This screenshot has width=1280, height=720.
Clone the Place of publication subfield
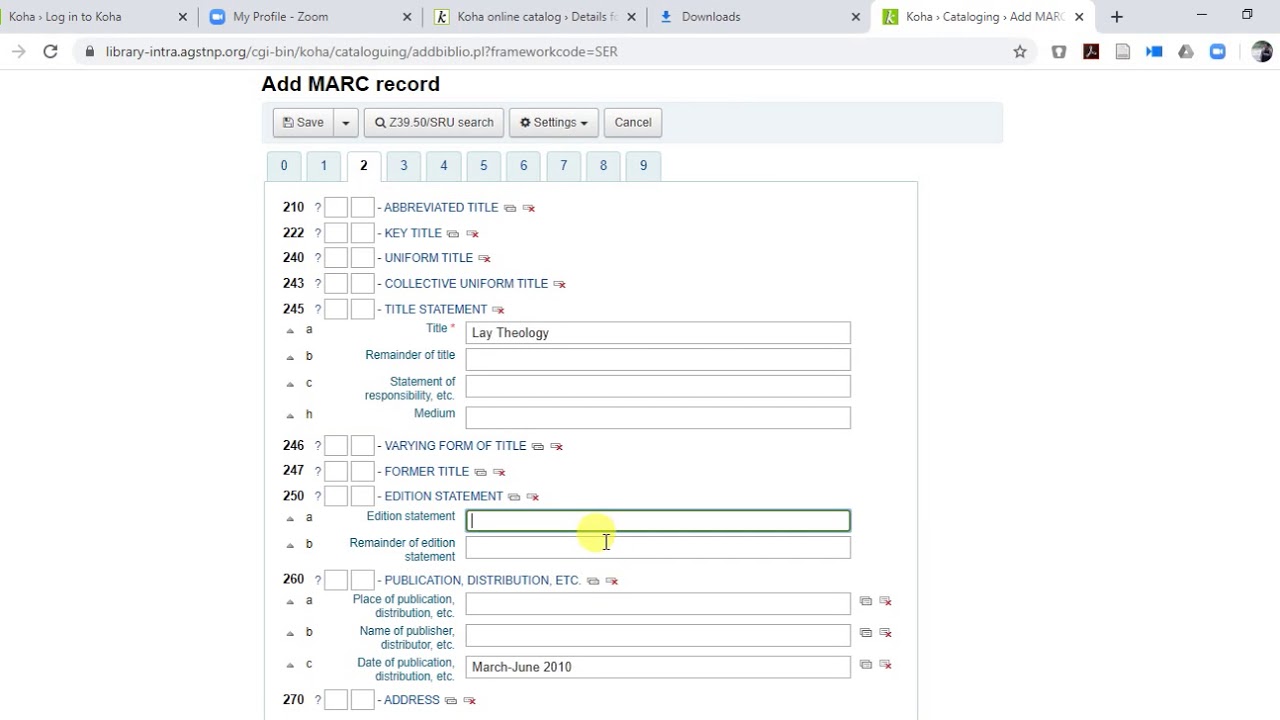coord(866,601)
